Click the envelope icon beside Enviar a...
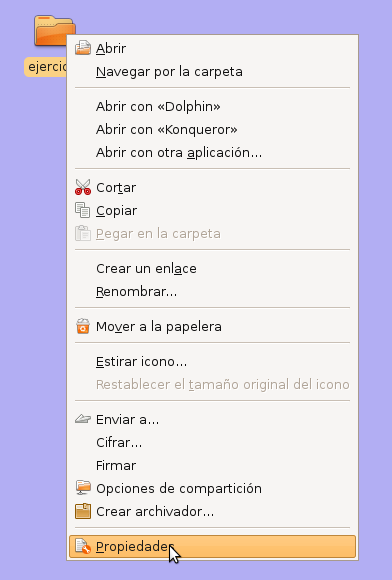This screenshot has height=580, width=392. [x=83, y=419]
